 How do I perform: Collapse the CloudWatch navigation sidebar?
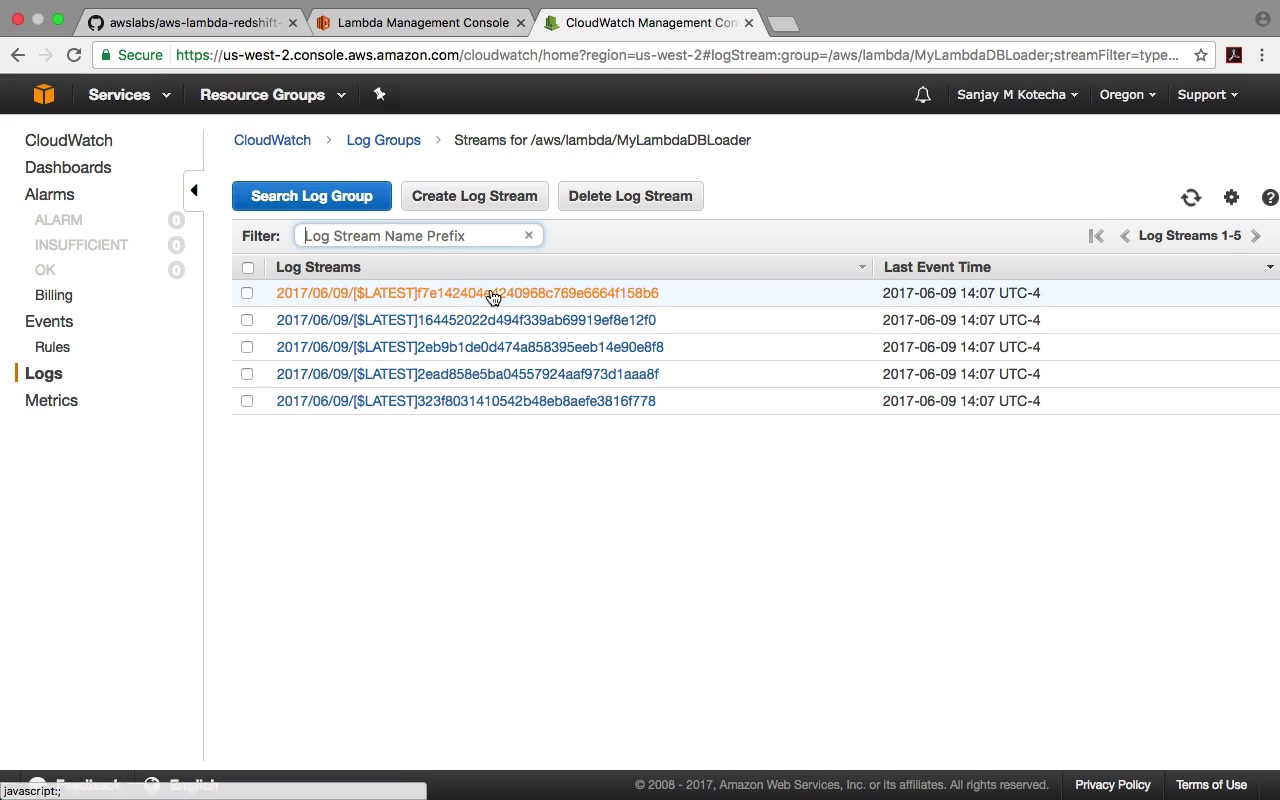coord(194,190)
